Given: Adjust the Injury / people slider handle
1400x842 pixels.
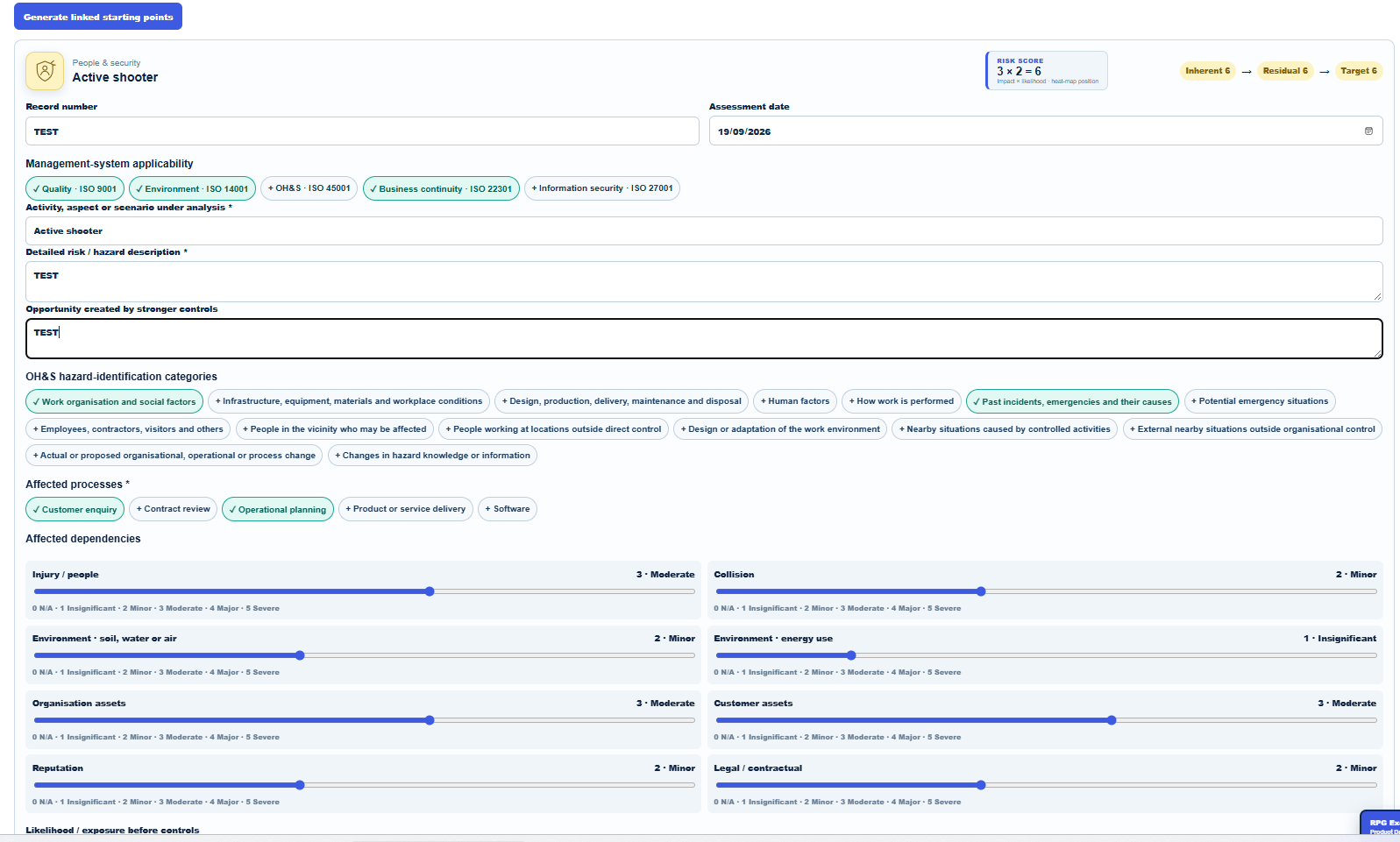Looking at the screenshot, I should (x=430, y=591).
